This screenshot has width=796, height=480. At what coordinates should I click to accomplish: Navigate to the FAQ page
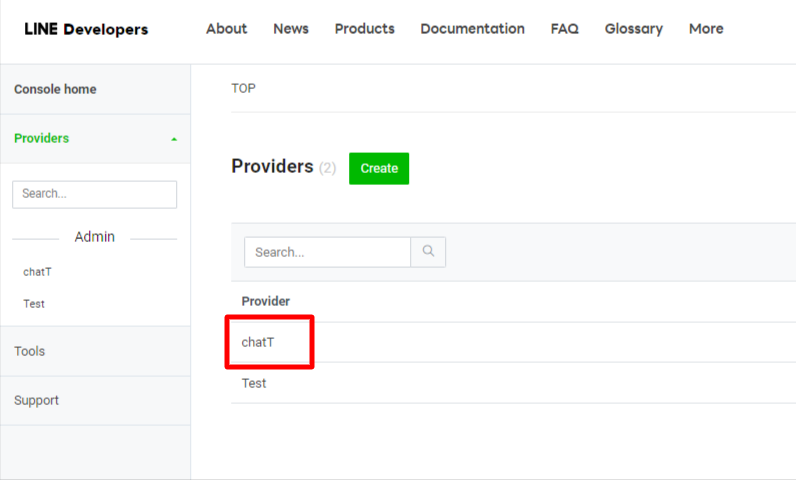pos(564,29)
